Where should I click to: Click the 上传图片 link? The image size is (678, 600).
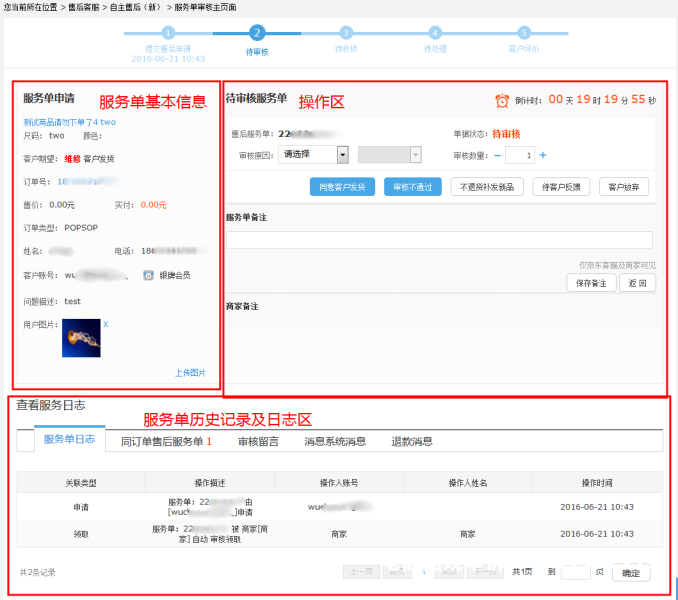click(190, 372)
